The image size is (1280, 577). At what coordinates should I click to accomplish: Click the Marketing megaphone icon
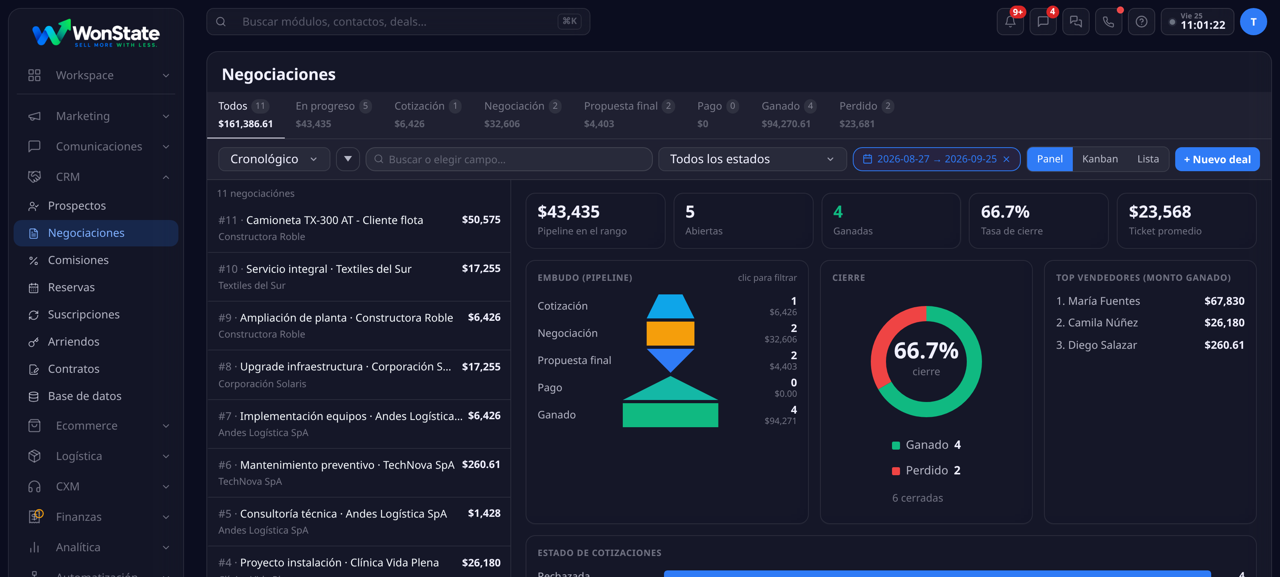click(34, 116)
